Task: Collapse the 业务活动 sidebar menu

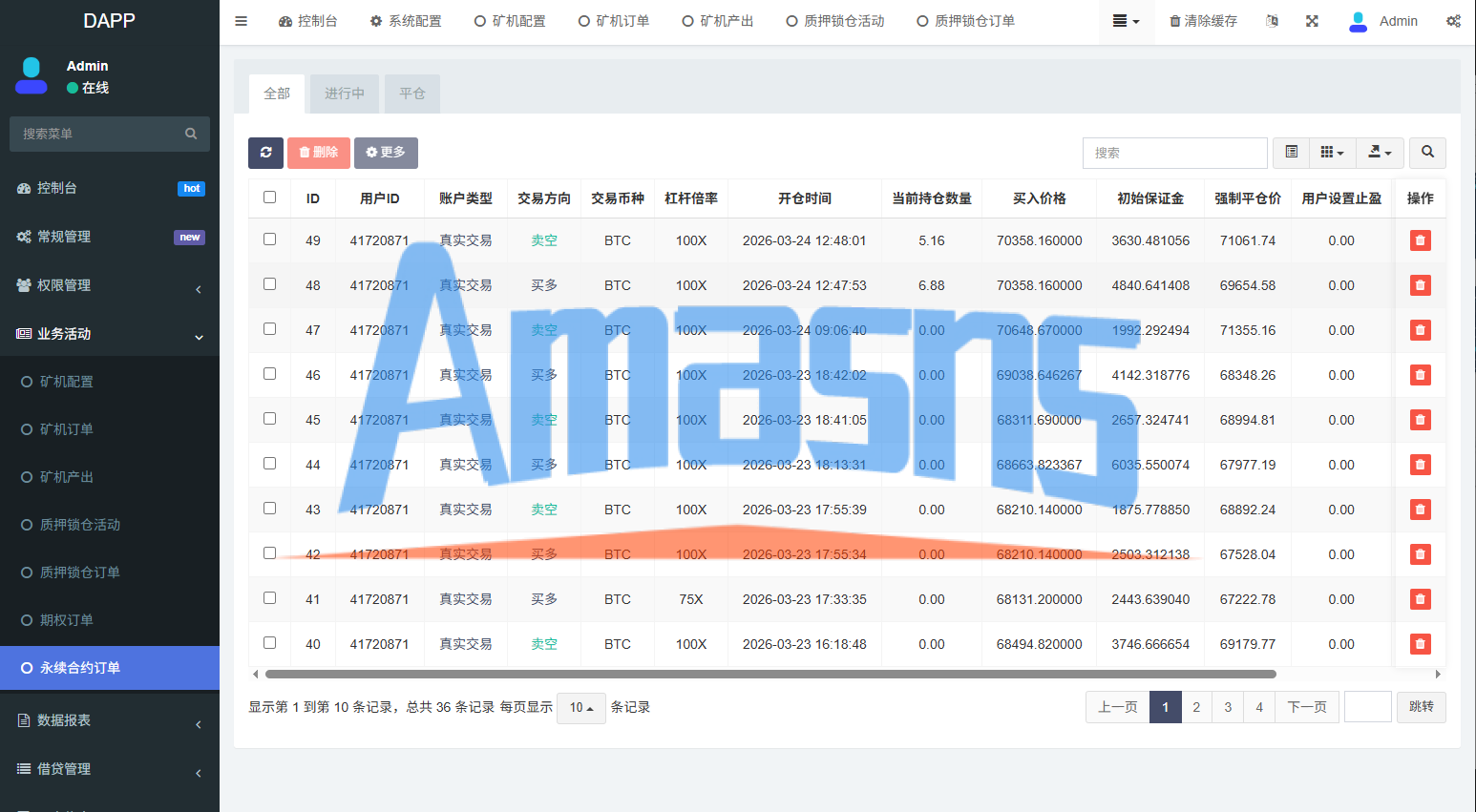Action: (x=110, y=334)
